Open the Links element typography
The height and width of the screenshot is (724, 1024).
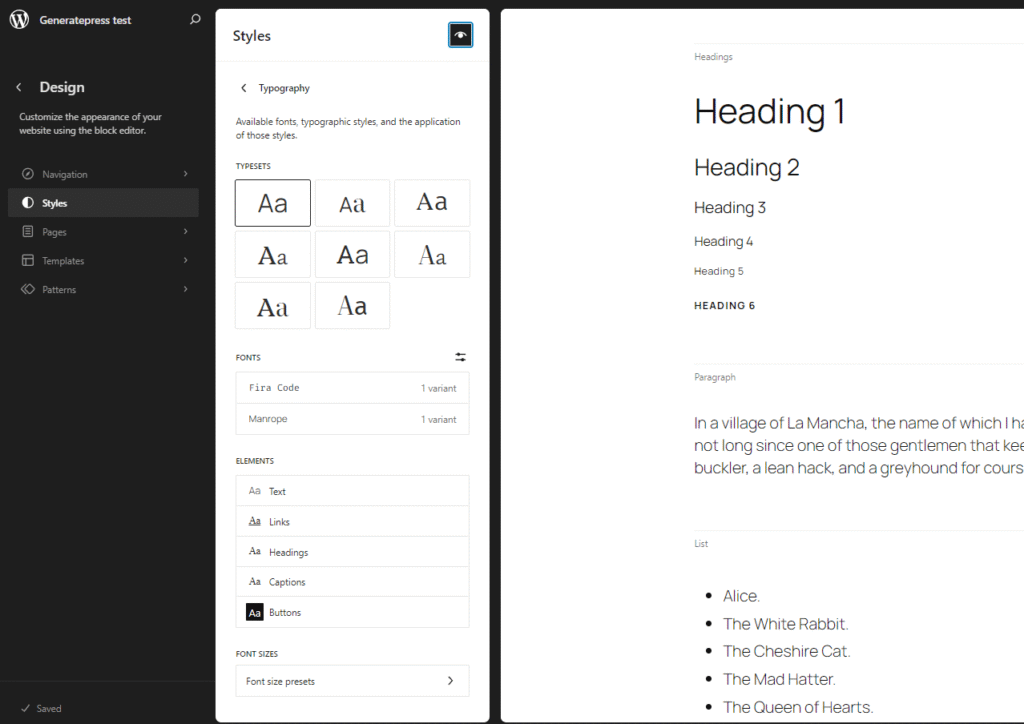[352, 522]
